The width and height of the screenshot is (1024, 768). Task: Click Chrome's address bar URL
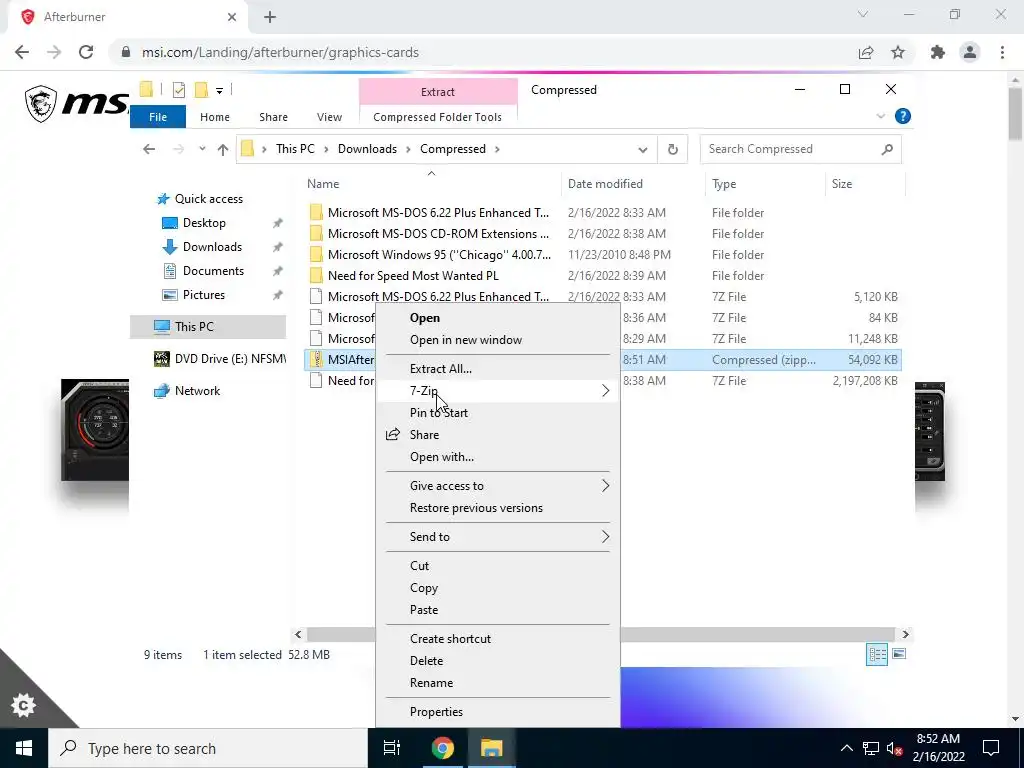pos(280,52)
